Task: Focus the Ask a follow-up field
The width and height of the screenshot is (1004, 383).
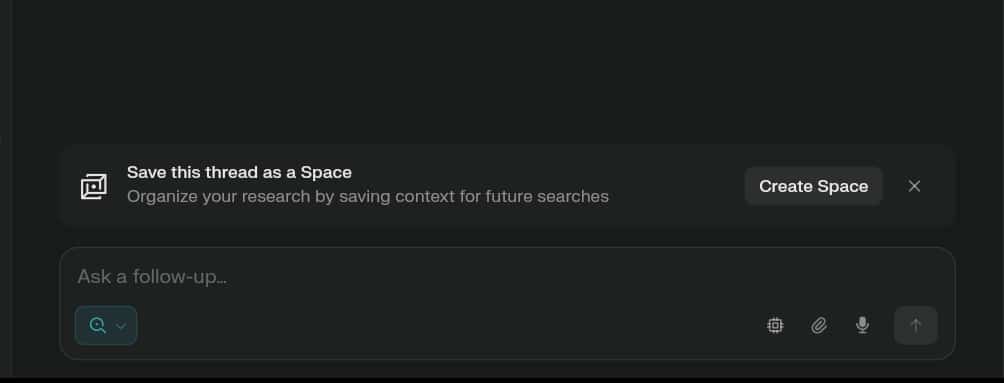Action: tap(507, 277)
